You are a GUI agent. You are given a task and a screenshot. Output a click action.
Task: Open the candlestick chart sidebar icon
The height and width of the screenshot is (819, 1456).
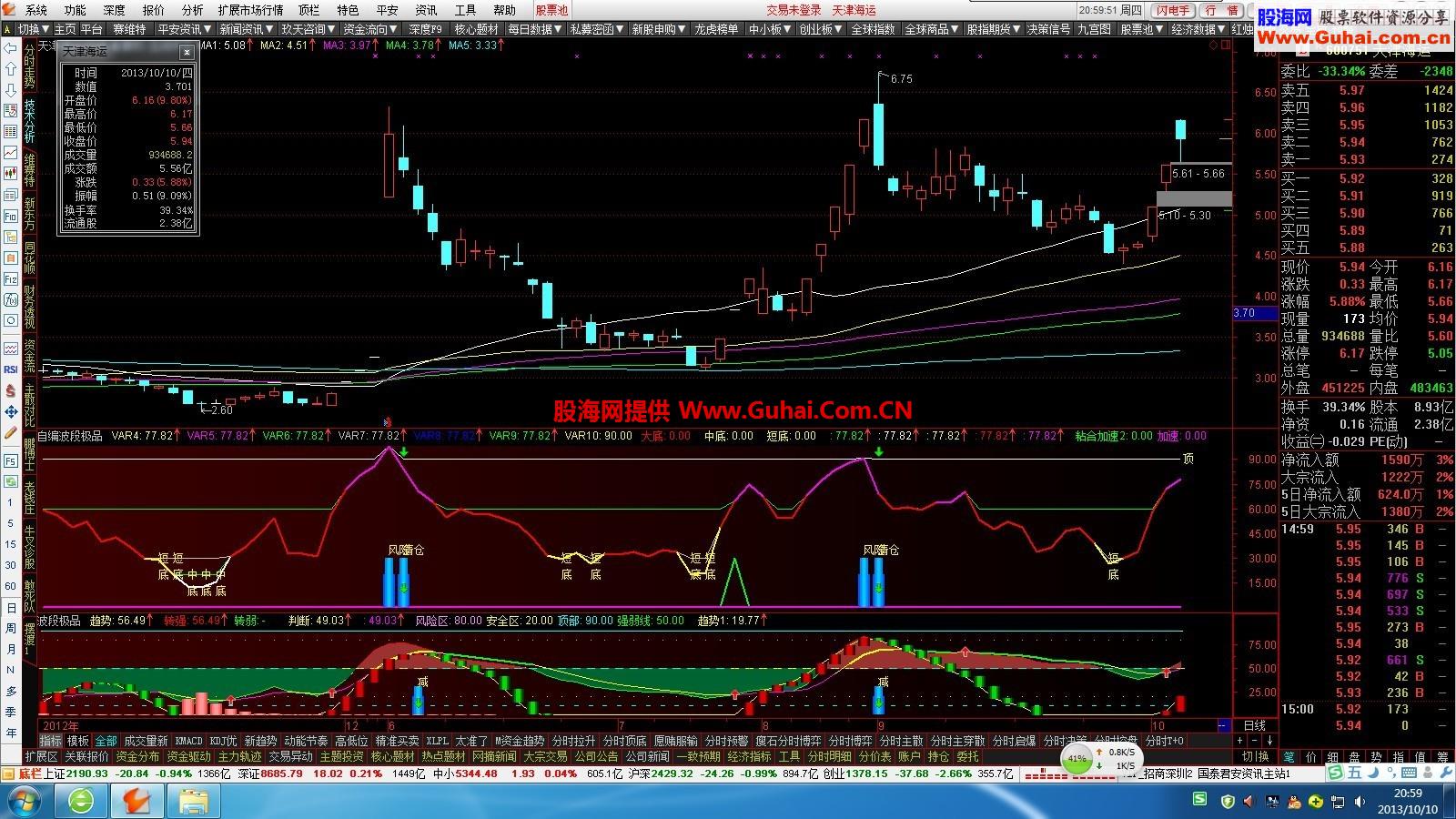coord(11,173)
